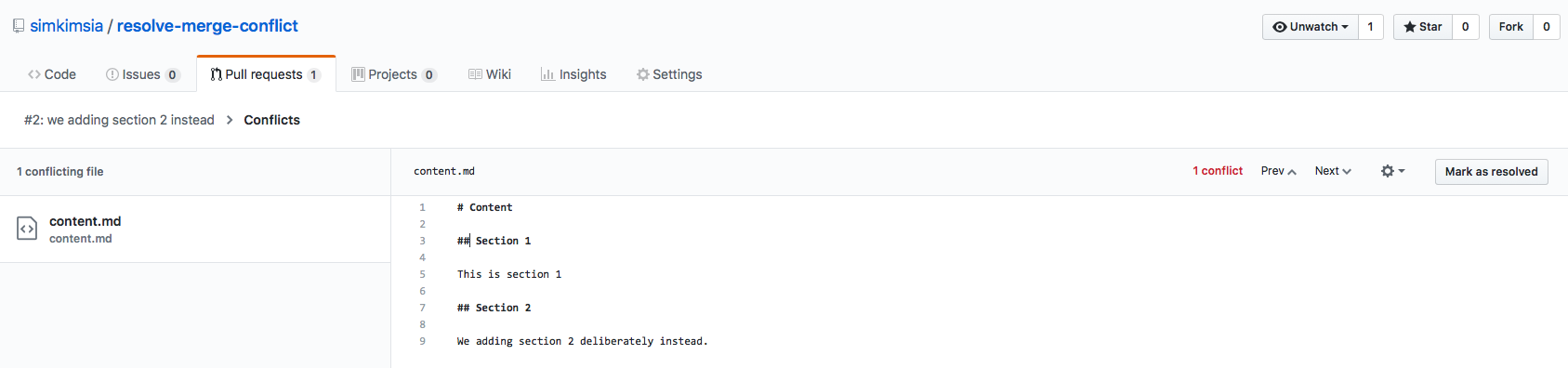Star this repository

(1423, 27)
